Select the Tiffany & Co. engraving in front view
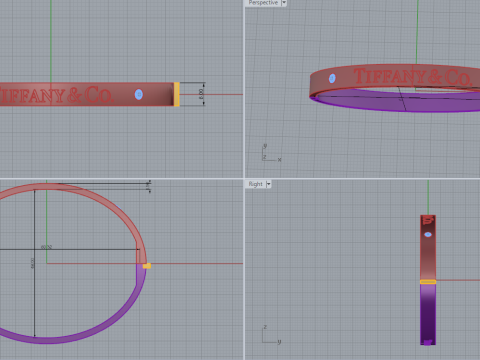 (56, 95)
